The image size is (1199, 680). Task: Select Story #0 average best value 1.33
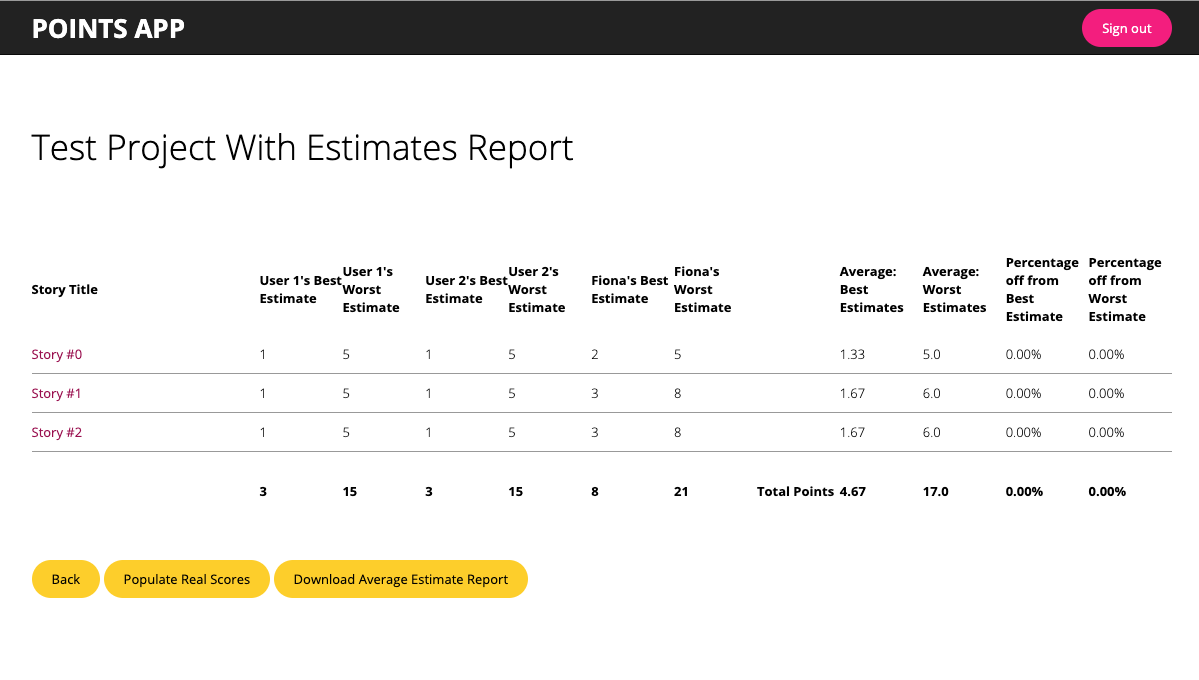coord(853,354)
